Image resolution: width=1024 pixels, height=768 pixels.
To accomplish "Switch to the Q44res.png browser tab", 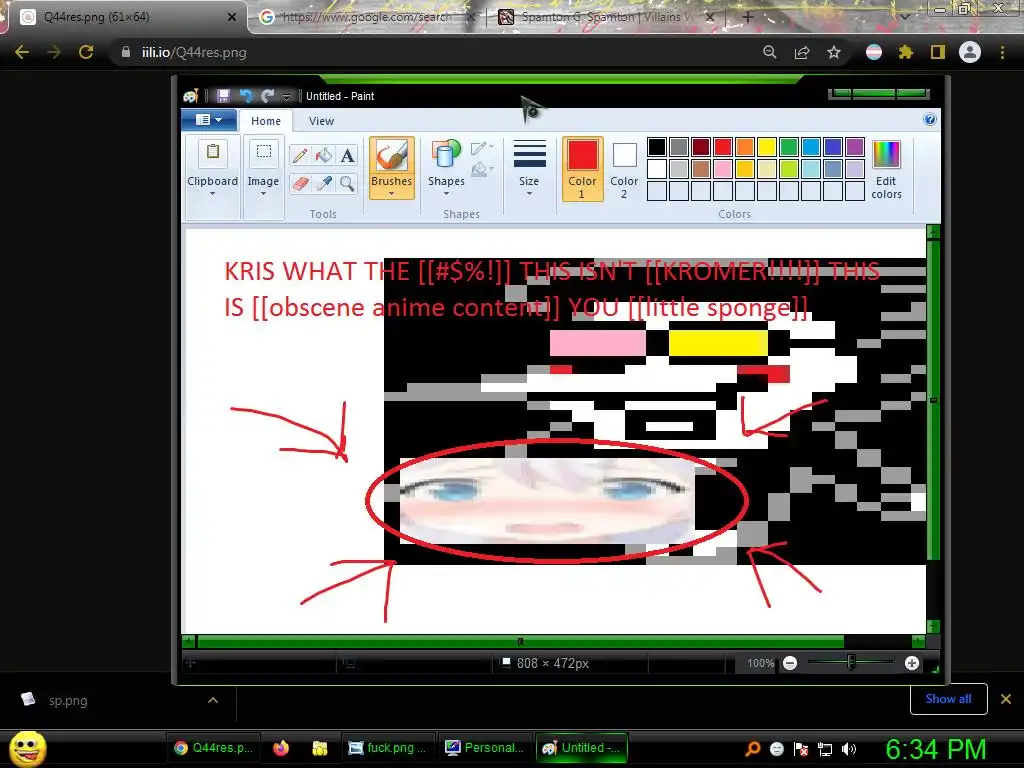I will (x=125, y=17).
